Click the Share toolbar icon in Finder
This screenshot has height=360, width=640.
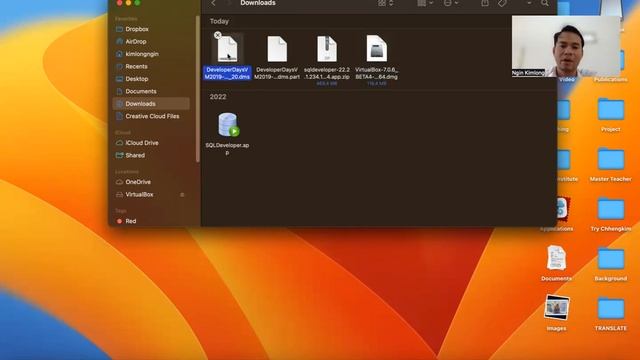[484, 3]
